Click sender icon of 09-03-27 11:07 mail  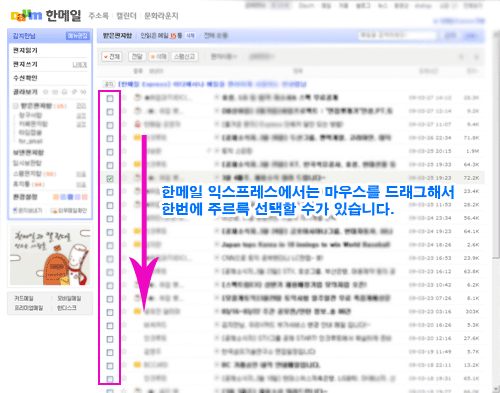point(137,124)
